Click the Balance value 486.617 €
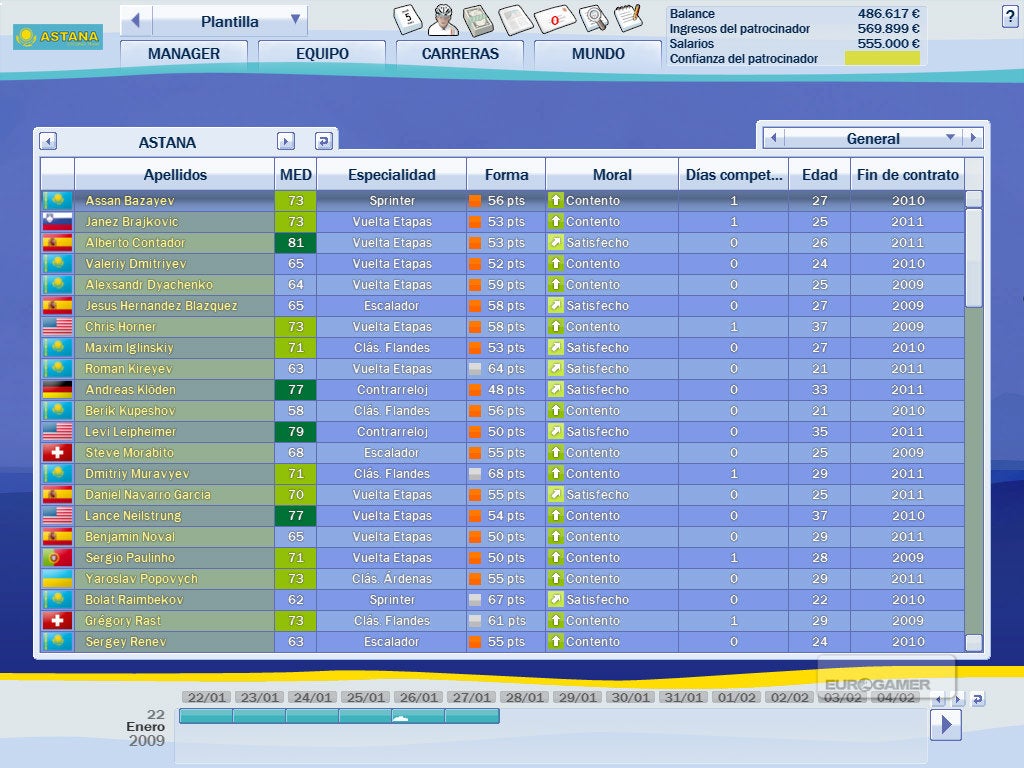This screenshot has height=768, width=1024. pyautogui.click(x=888, y=13)
